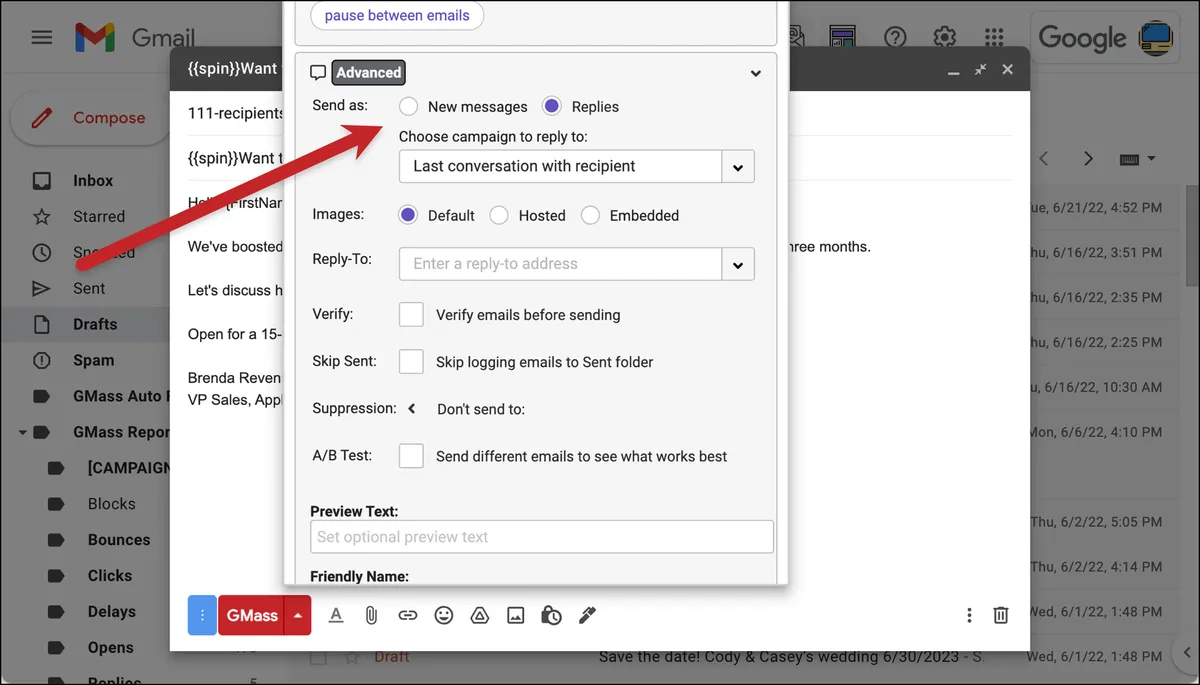Click the Gmail logo
The width and height of the screenshot is (1200, 685).
pos(135,39)
